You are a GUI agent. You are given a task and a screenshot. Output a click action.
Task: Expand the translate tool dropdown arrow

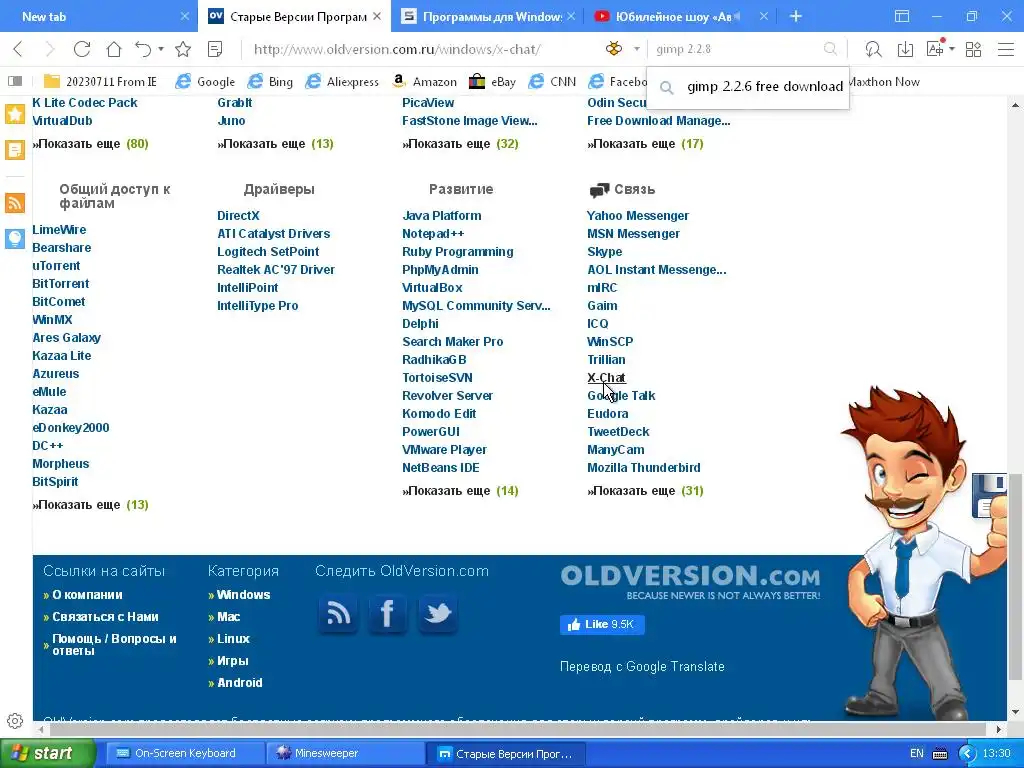click(952, 49)
